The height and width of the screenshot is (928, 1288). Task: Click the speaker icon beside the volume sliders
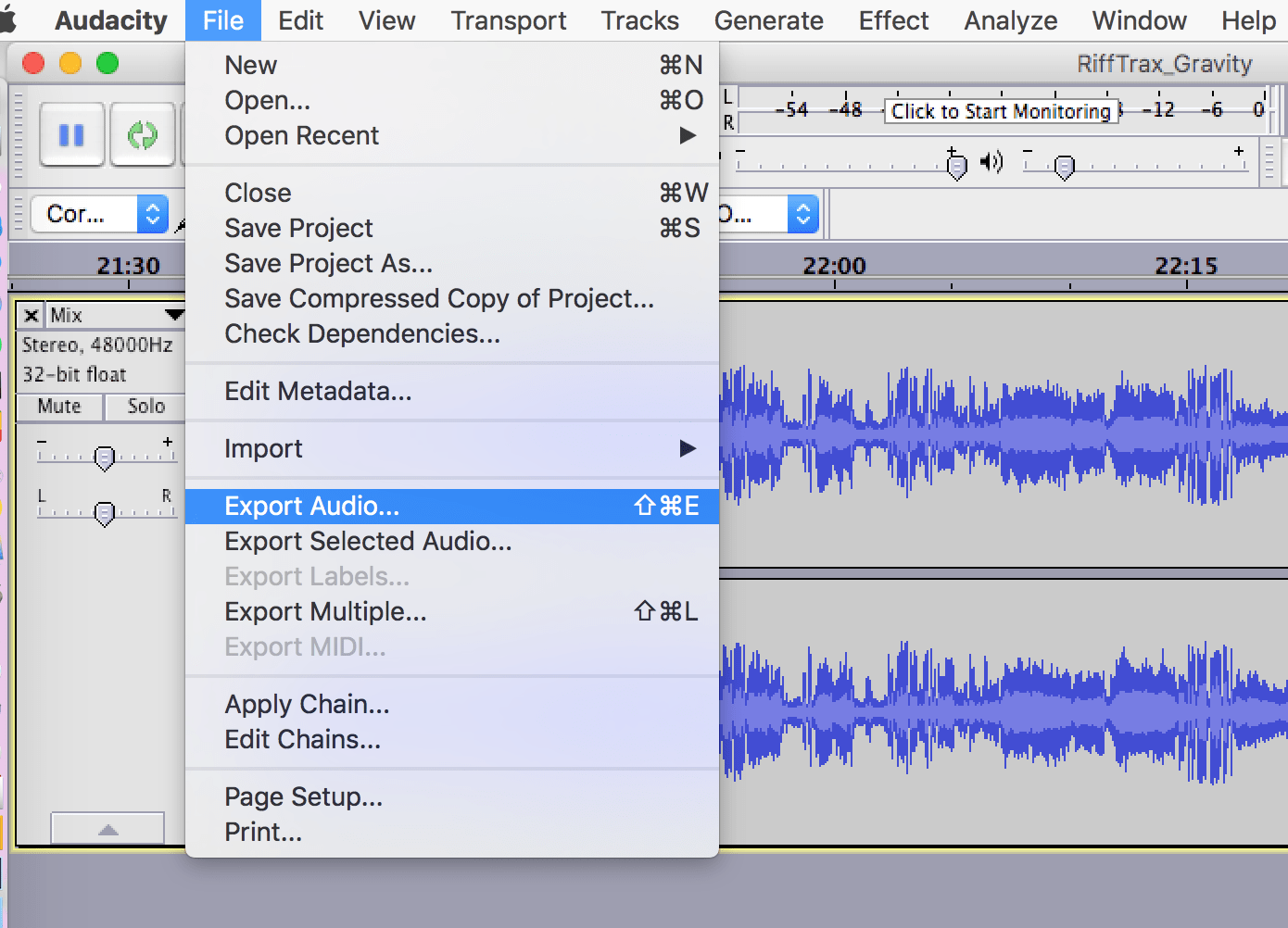click(x=992, y=161)
